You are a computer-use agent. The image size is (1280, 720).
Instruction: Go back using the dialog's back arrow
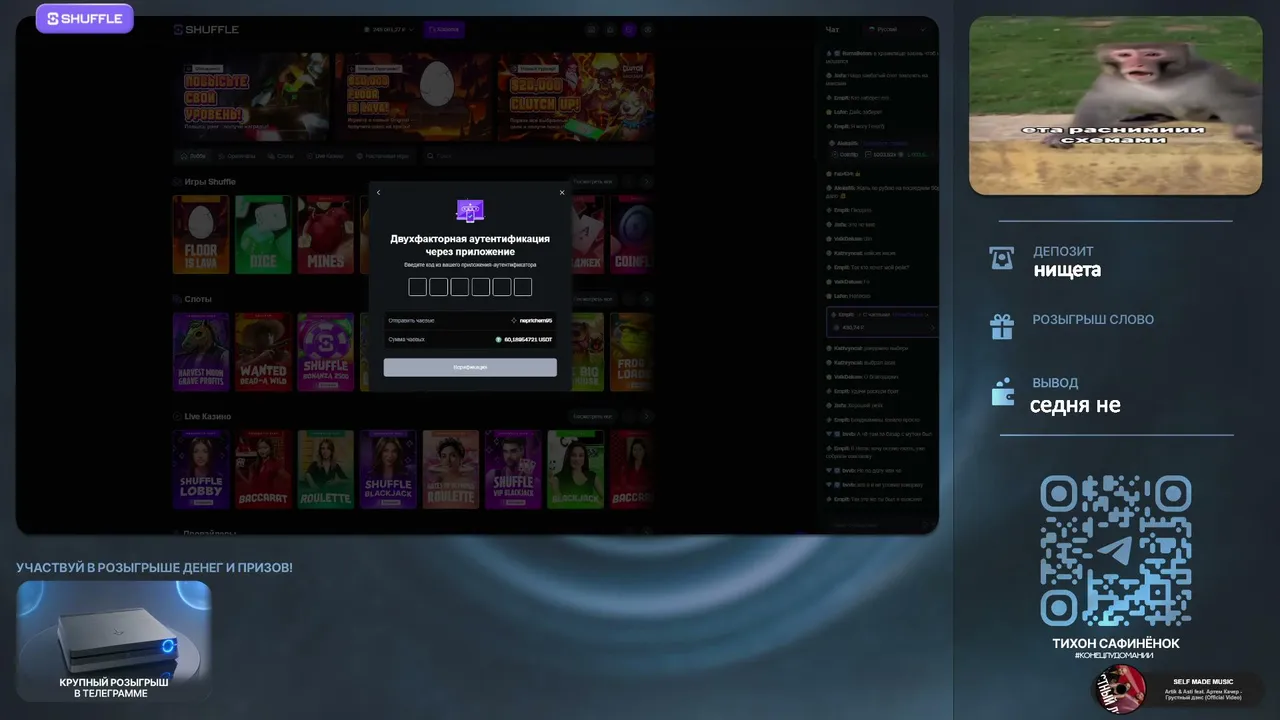[378, 192]
